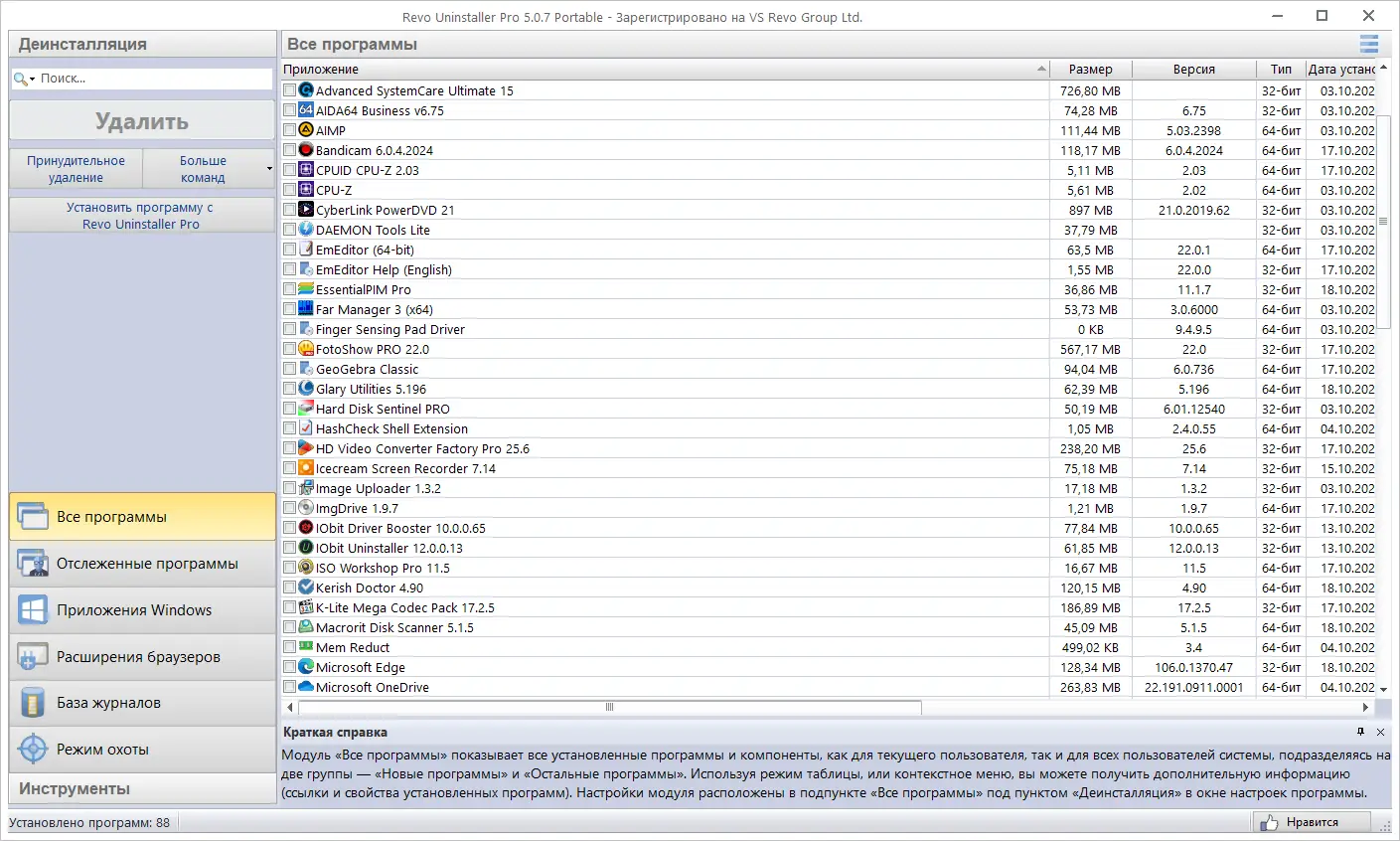Click the GeoGebra Classic icon
Viewport: 1400px width, 841px height.
coord(306,369)
